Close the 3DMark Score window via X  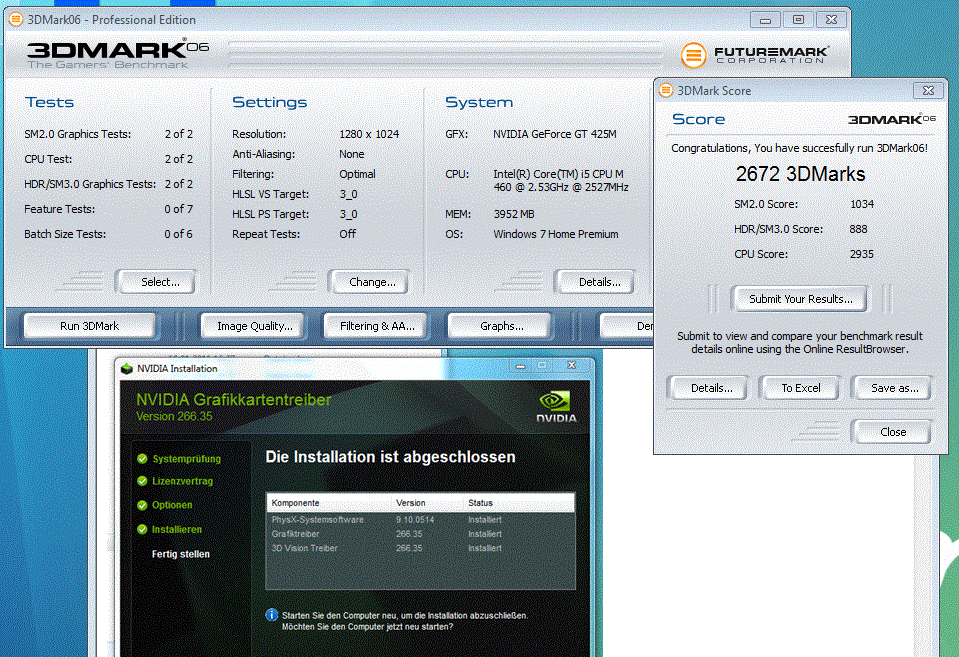click(x=928, y=91)
